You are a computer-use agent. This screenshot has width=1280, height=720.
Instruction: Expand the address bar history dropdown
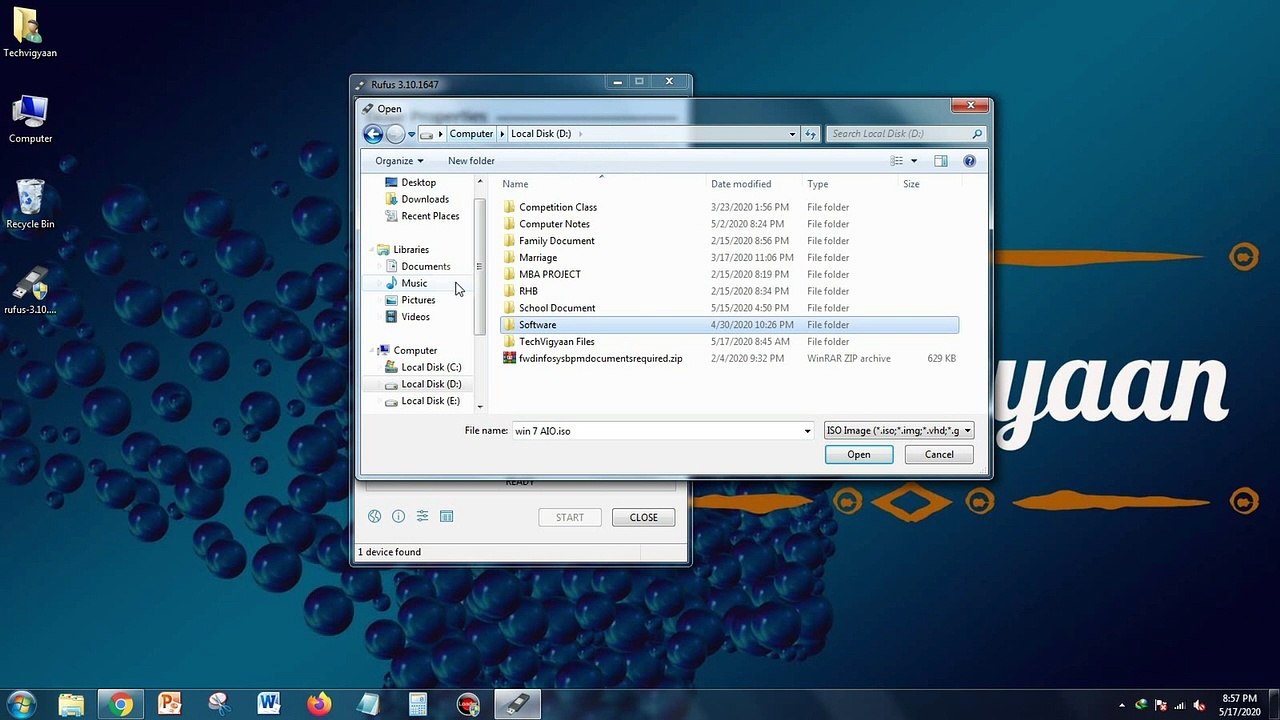click(792, 134)
